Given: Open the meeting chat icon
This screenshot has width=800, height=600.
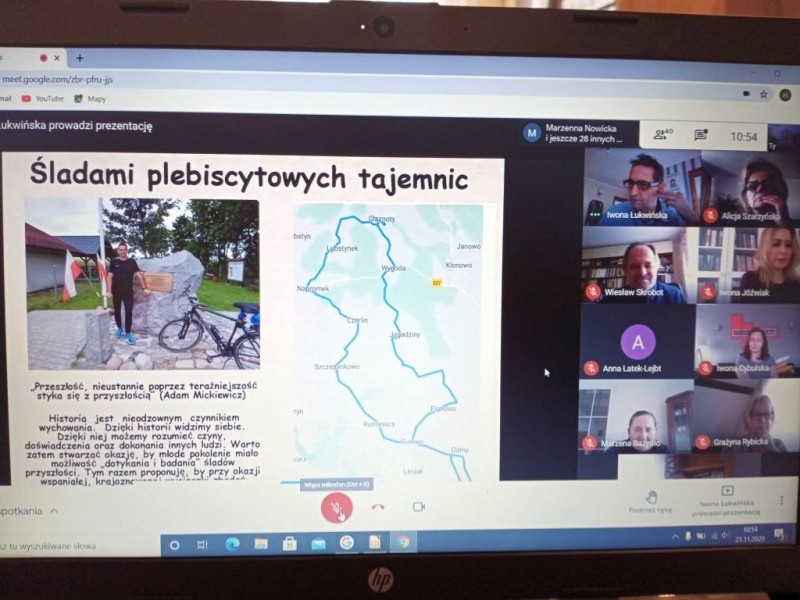Looking at the screenshot, I should pos(701,136).
